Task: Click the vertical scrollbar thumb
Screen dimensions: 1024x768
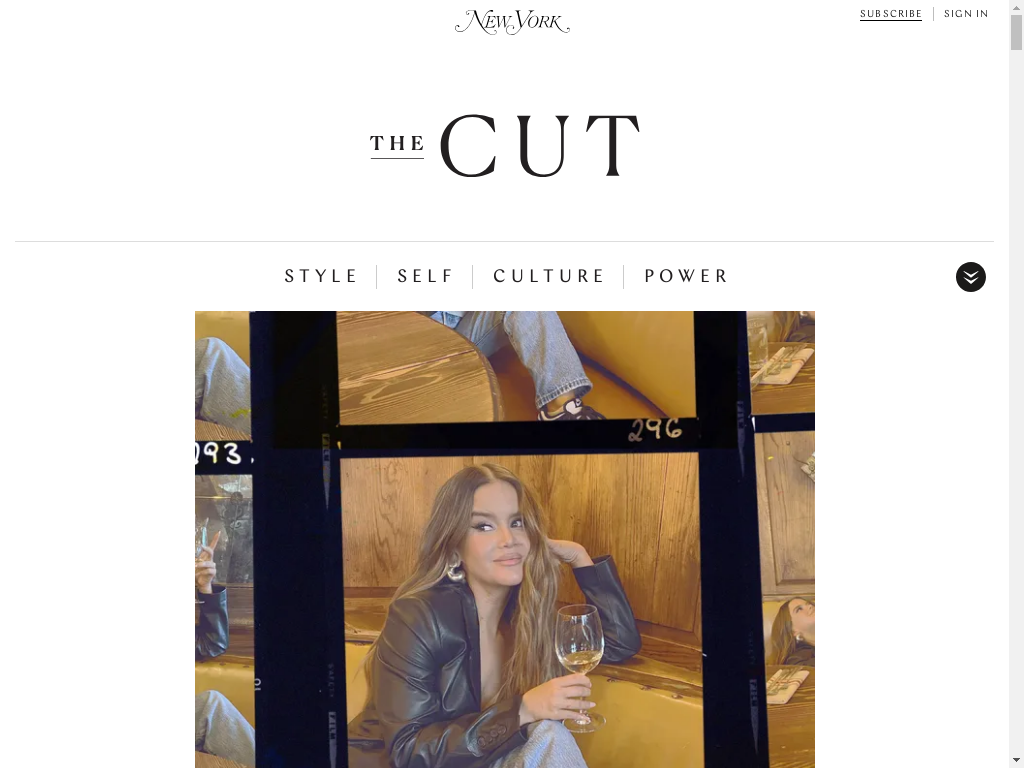Action: point(1016,31)
